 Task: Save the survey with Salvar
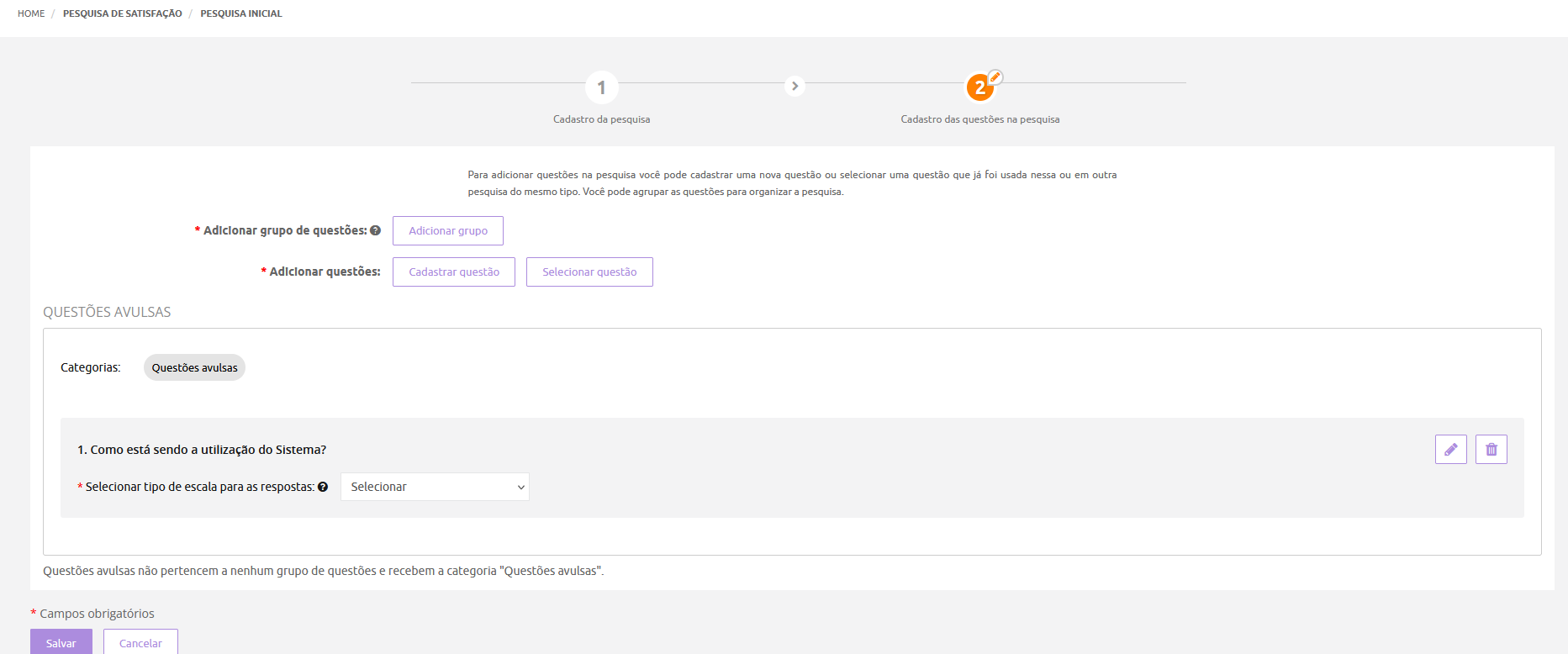(x=61, y=642)
